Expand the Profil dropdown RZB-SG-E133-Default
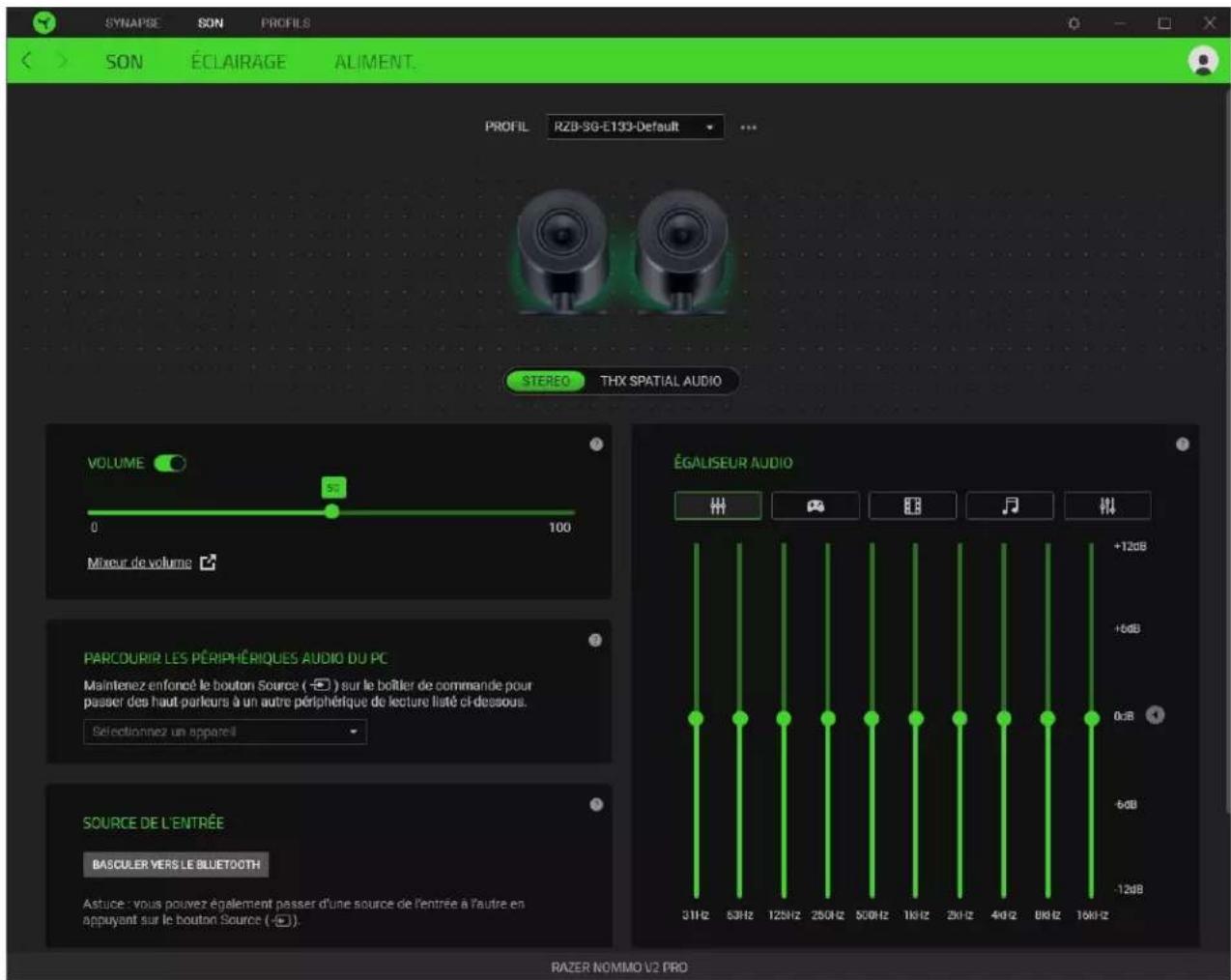This screenshot has width=1231, height=980. (636, 127)
